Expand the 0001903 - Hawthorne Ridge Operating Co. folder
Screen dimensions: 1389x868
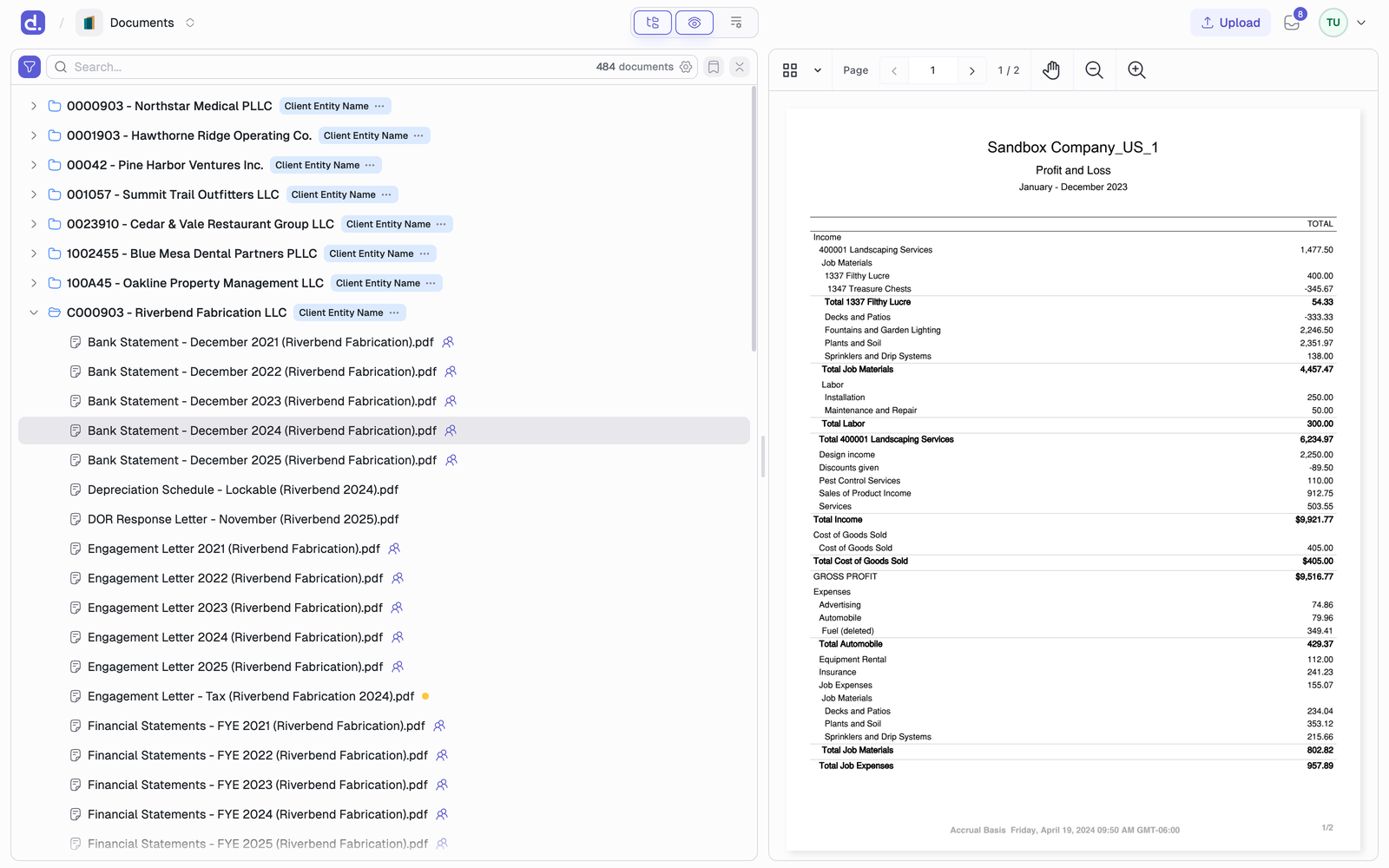pos(34,135)
